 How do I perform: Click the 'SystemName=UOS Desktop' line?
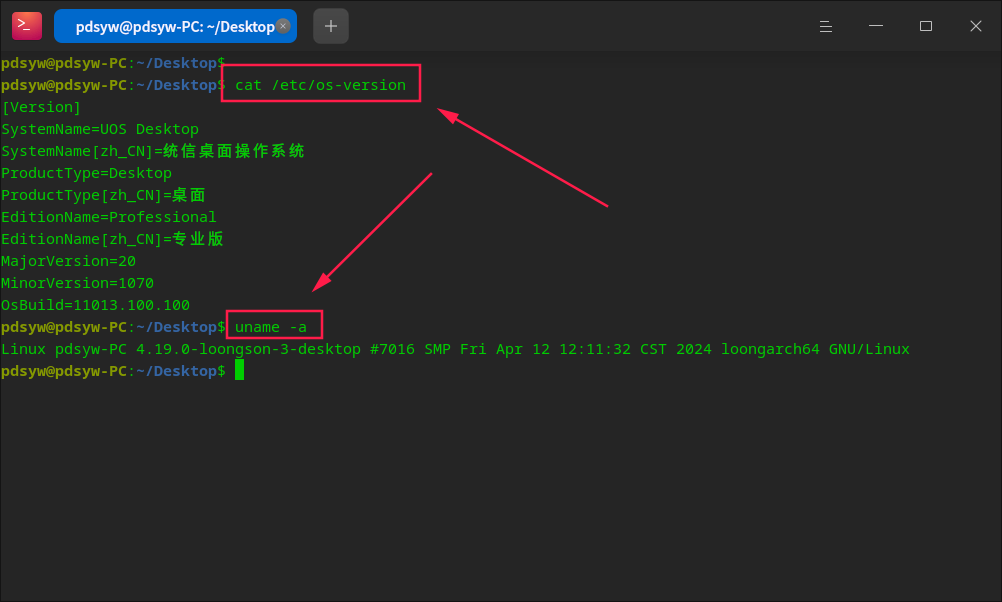[x=100, y=129]
